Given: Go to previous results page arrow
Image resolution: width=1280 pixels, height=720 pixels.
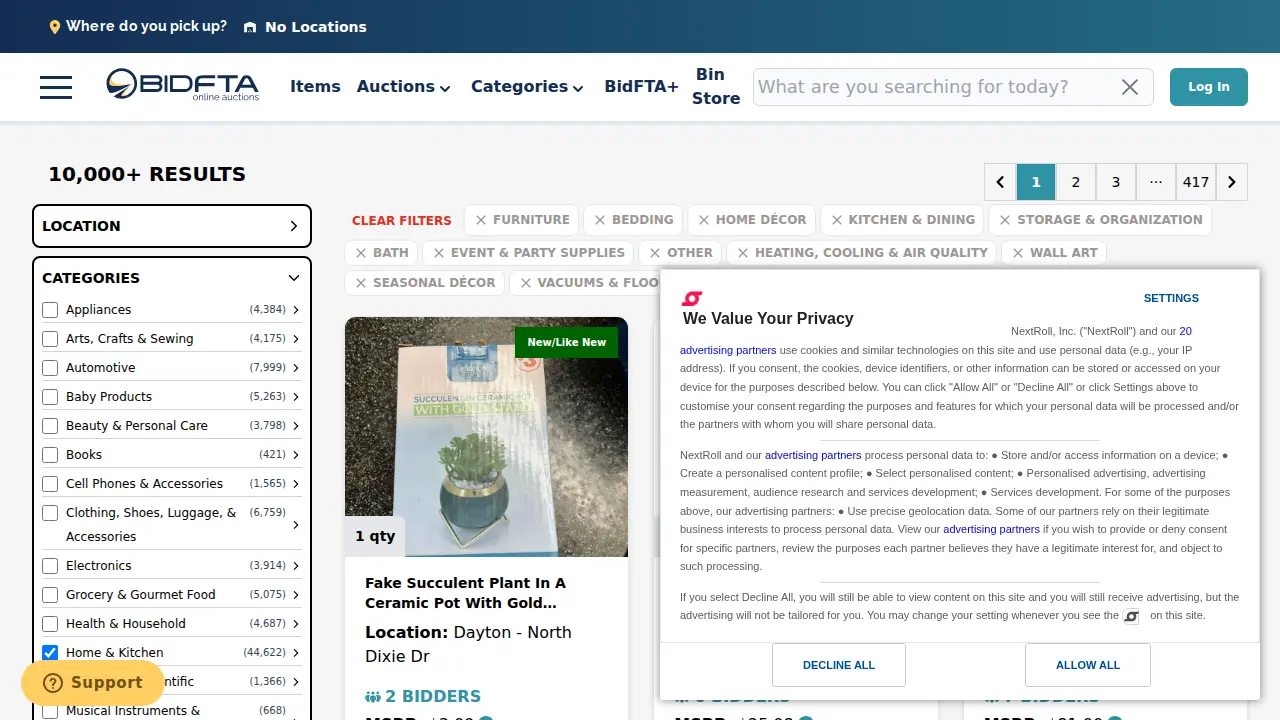Looking at the screenshot, I should pos(1000,182).
